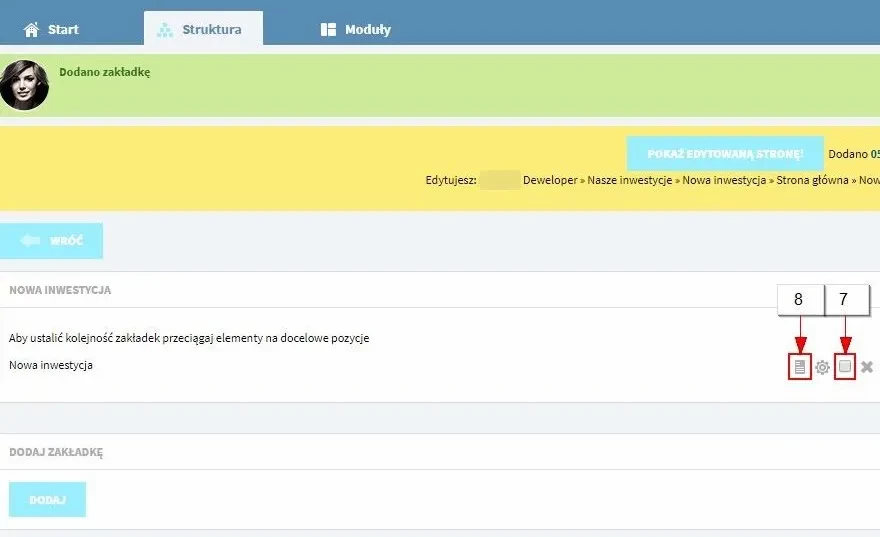The image size is (880, 537).
Task: Click the DODAJ button
Action: tap(47, 499)
